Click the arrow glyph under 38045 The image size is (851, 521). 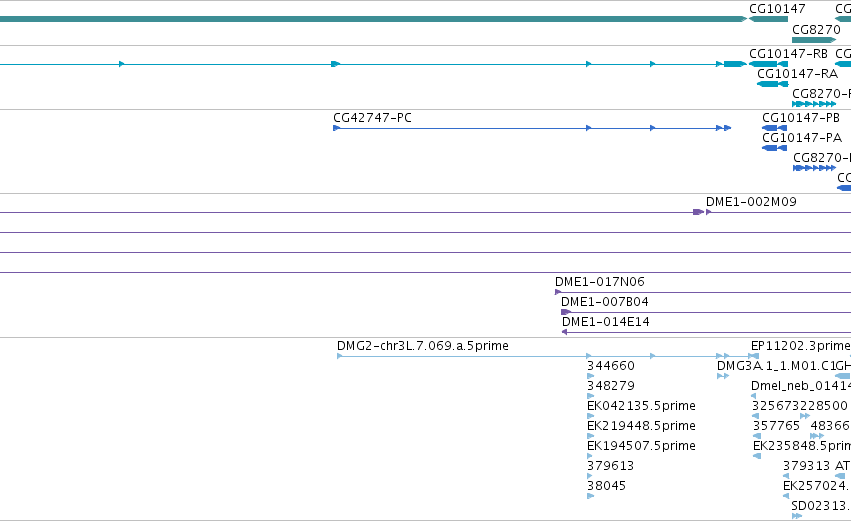(590, 496)
